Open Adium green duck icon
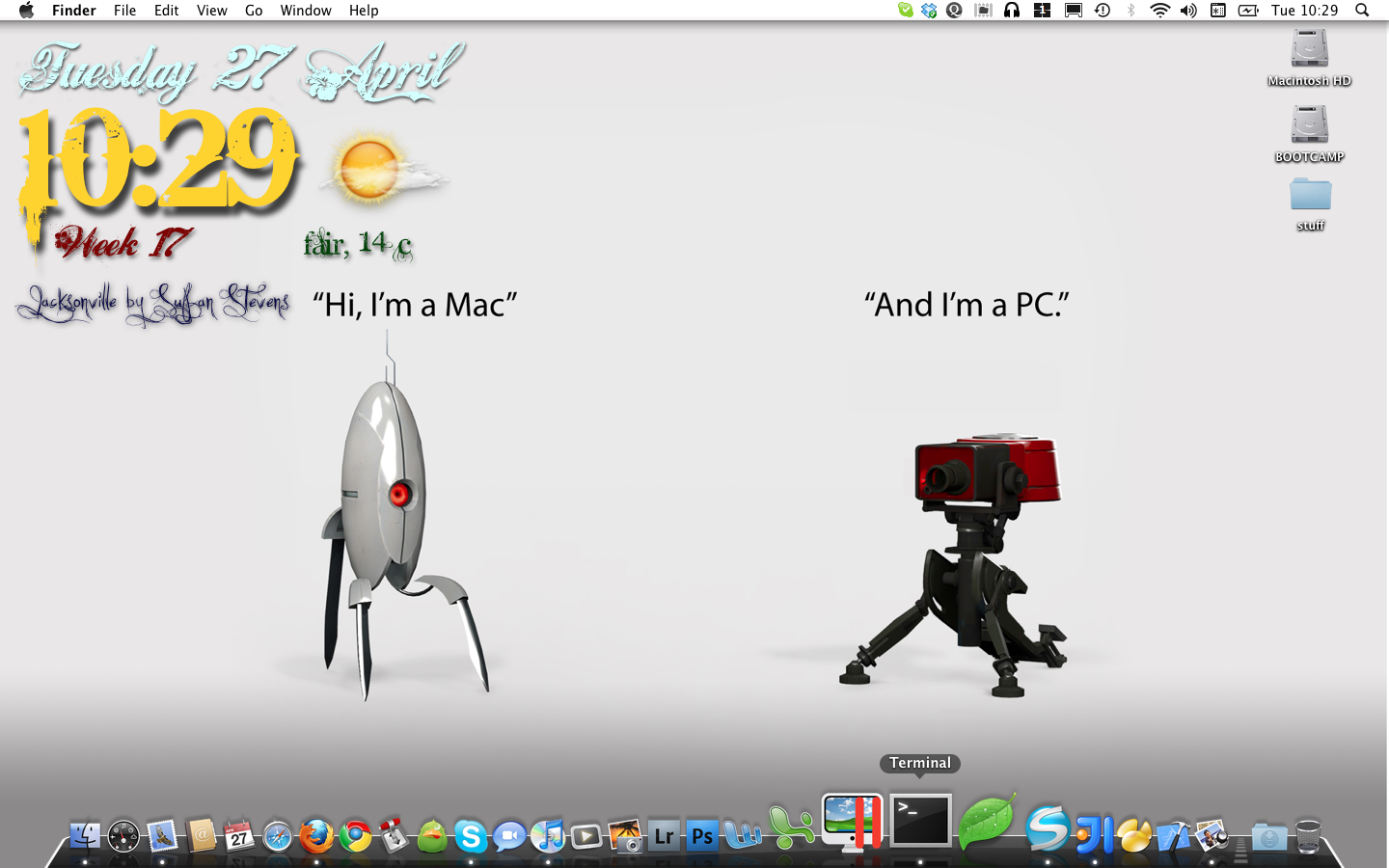The height and width of the screenshot is (868, 1389). 432,836
